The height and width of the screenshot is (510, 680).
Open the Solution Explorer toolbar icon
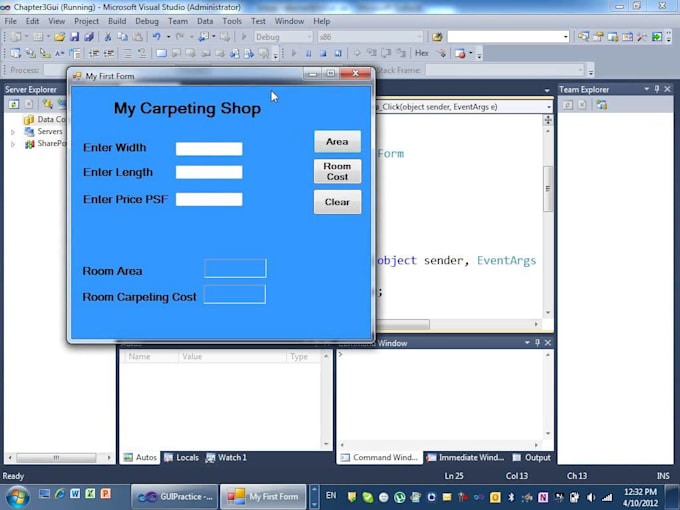[x=583, y=37]
